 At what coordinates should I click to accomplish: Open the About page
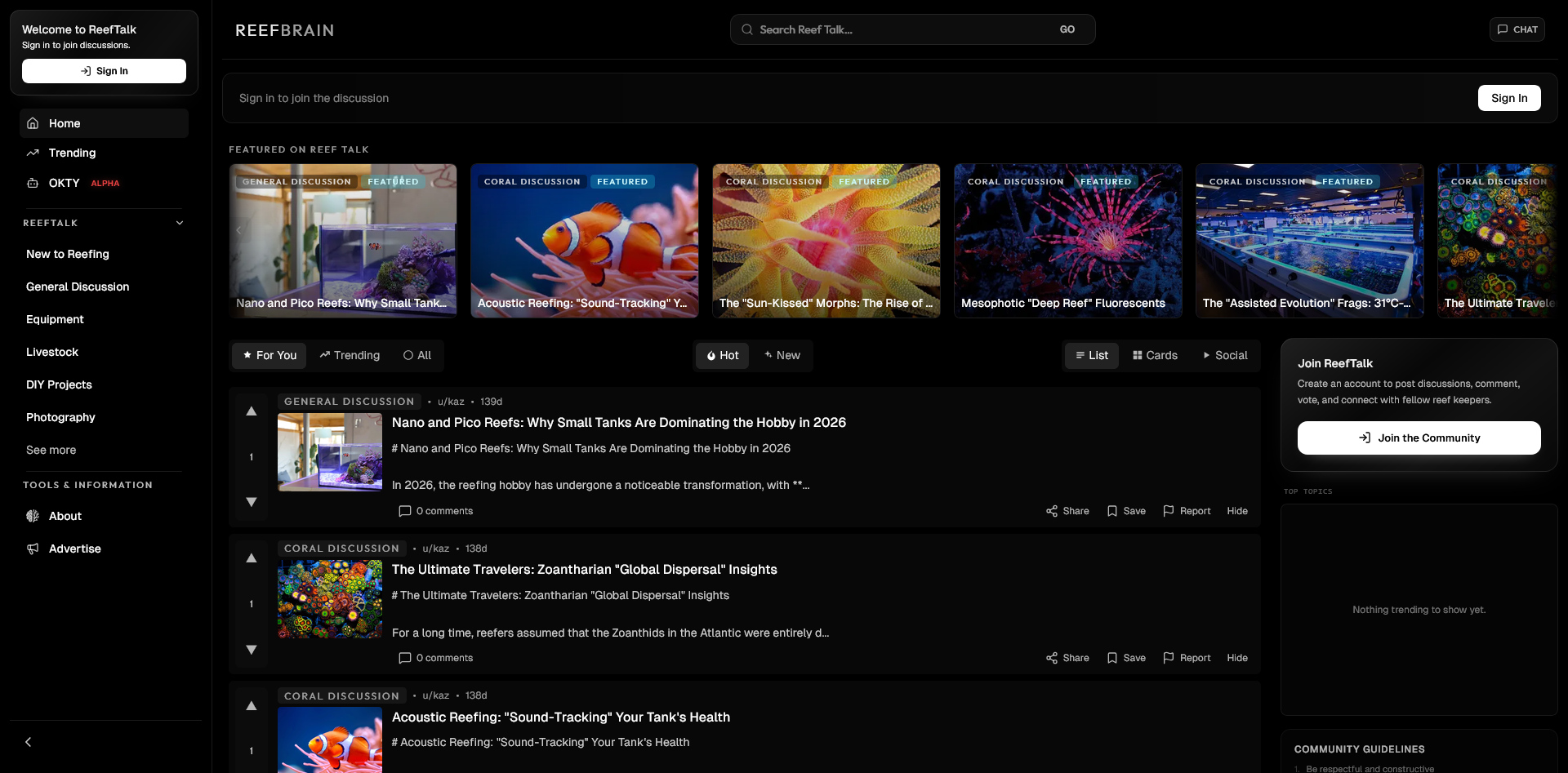tap(104, 516)
